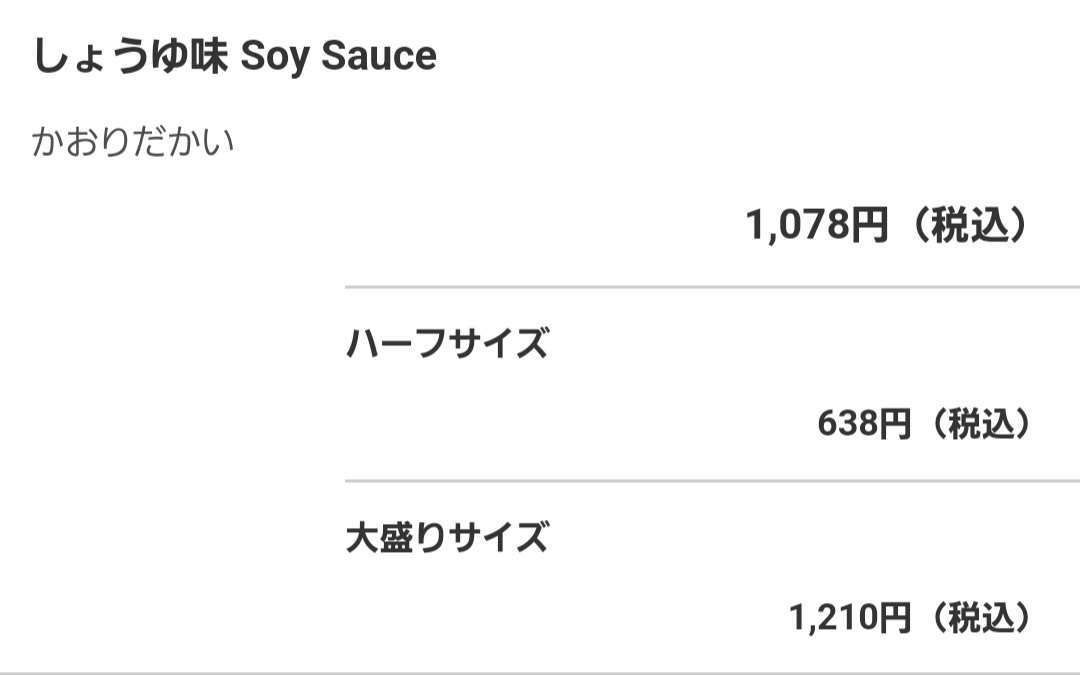The width and height of the screenshot is (1080, 675).
Task: Click the divider line above 大盛りサイズ
Action: pyautogui.click(x=712, y=481)
